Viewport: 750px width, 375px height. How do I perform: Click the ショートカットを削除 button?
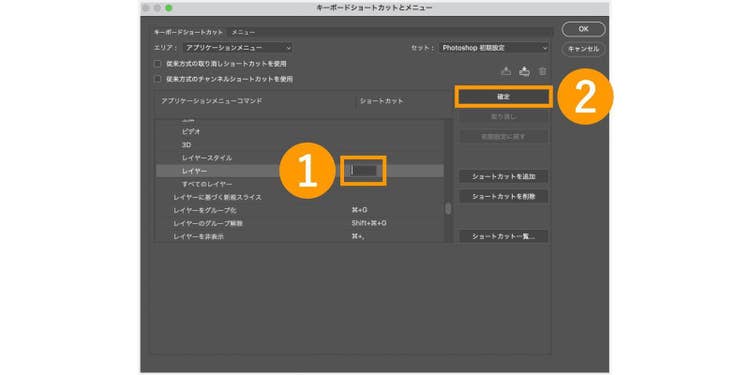[504, 196]
